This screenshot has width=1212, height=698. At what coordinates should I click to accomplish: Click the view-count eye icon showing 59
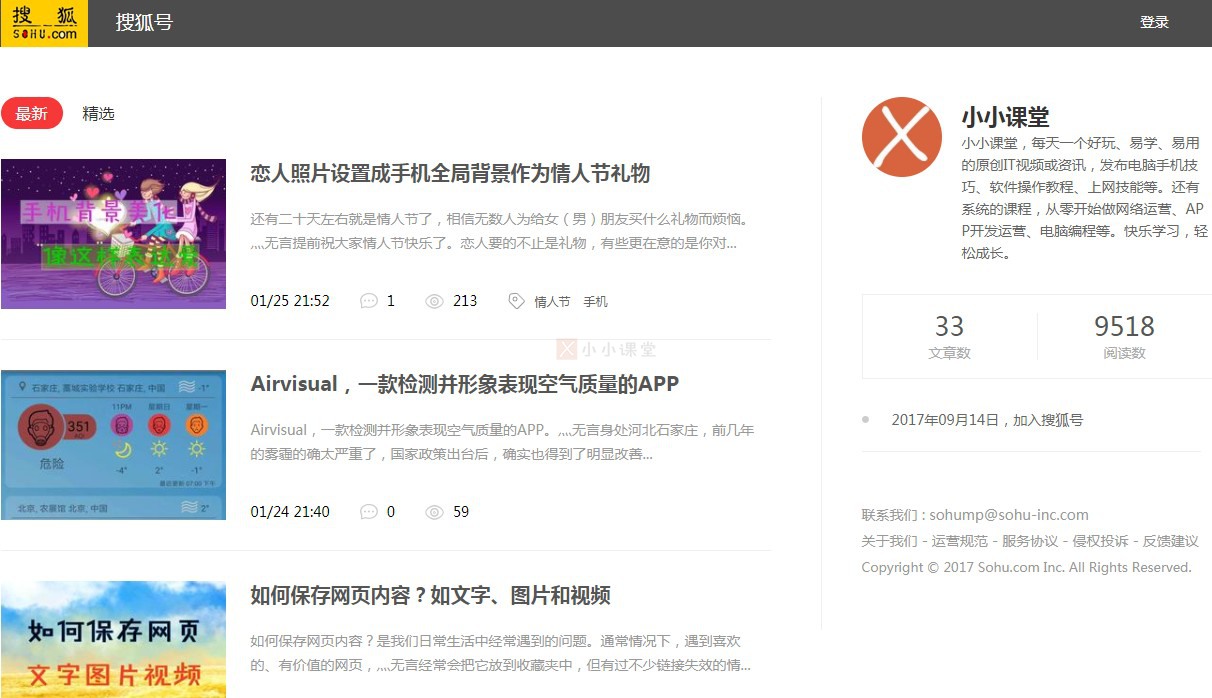click(x=434, y=512)
